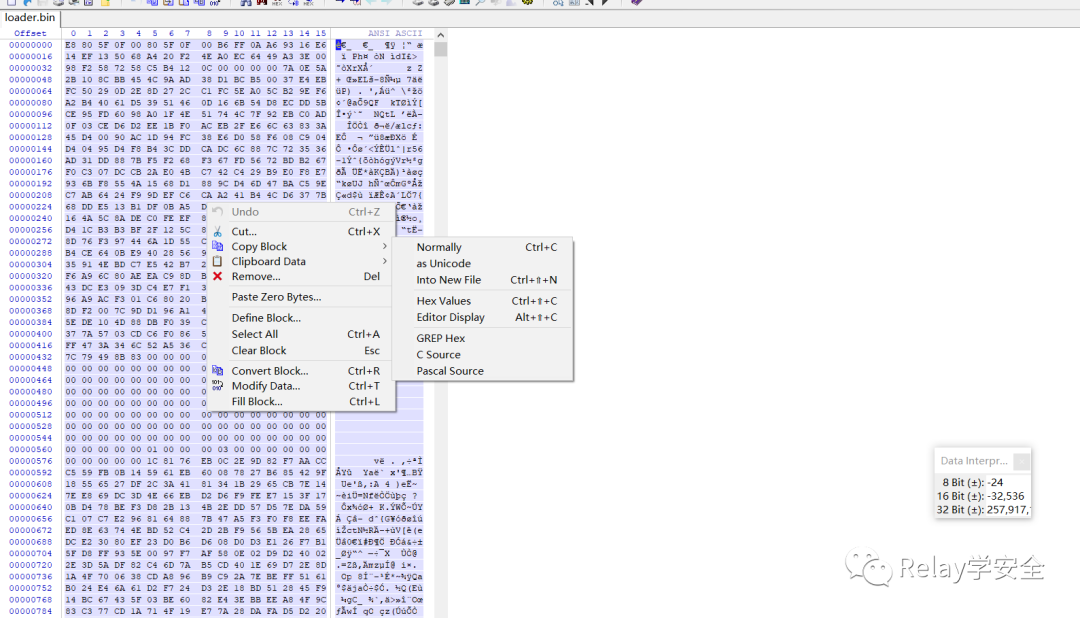The height and width of the screenshot is (618, 1080).
Task: Click the Modify Data binary icon
Action: [217, 386]
